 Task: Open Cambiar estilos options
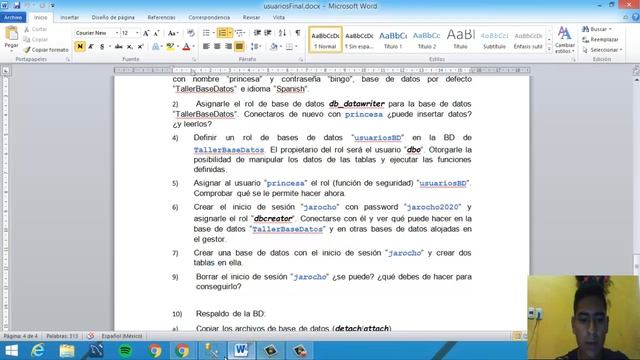564,40
